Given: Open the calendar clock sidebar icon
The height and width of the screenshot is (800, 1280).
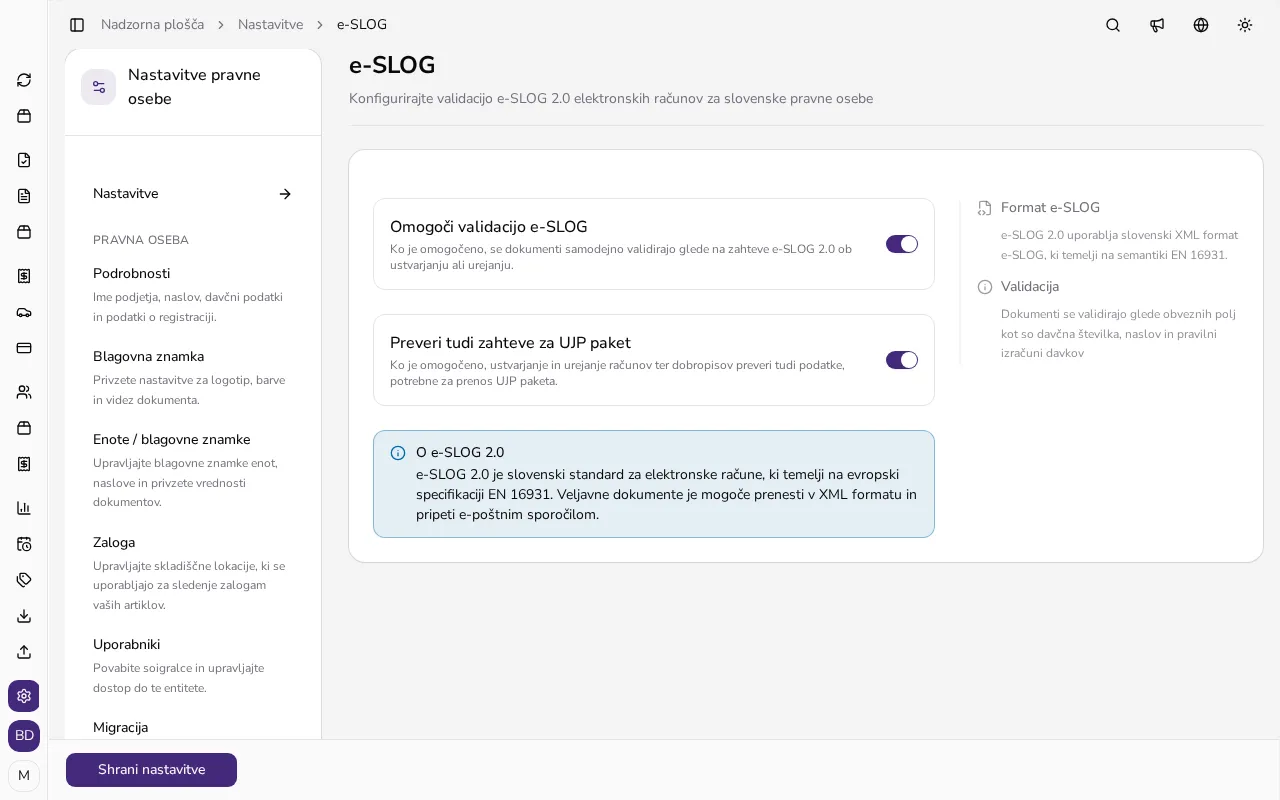Looking at the screenshot, I should click(24, 544).
